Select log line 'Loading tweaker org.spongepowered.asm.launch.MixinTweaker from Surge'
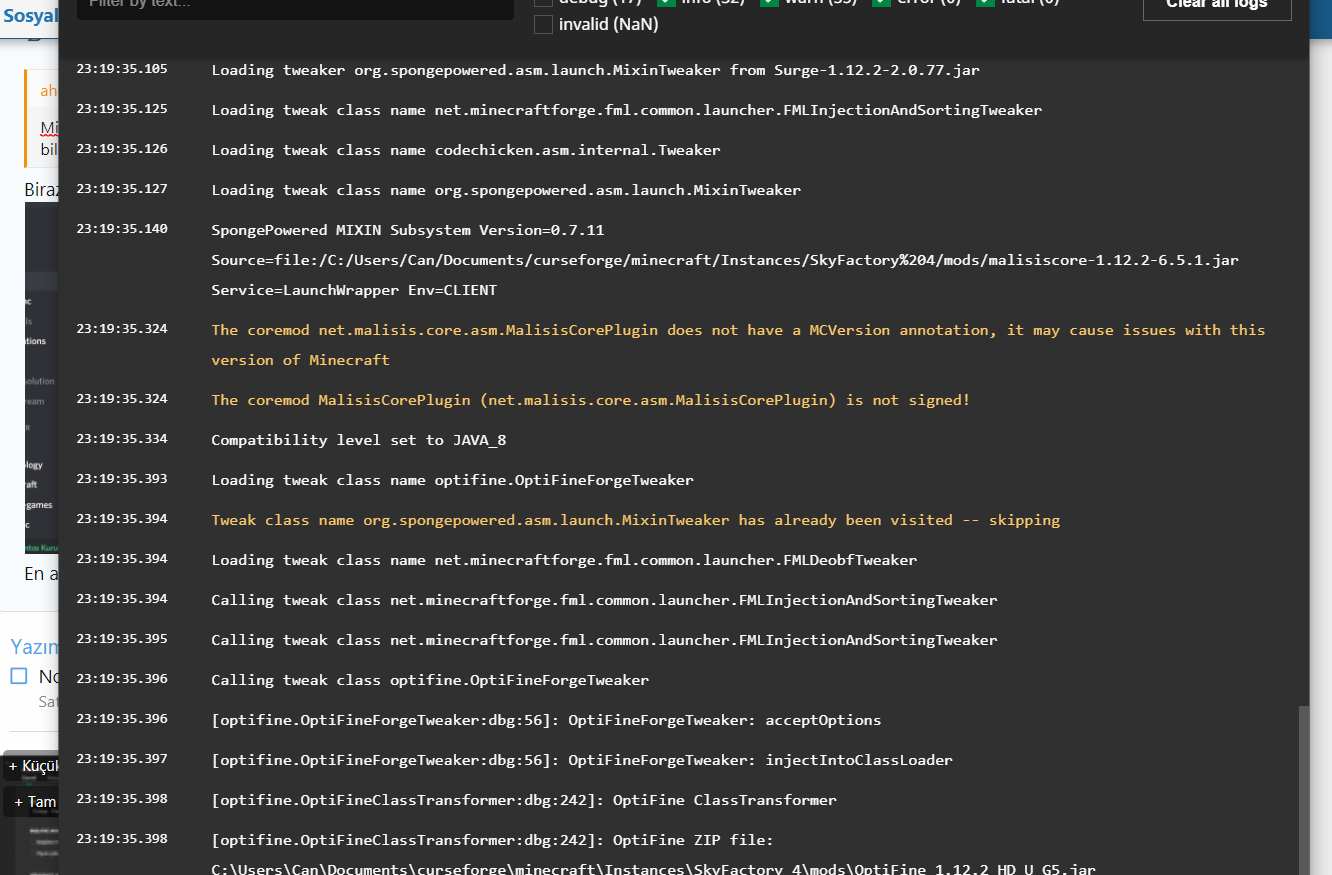Viewport: 1332px width, 875px height. [x=595, y=70]
